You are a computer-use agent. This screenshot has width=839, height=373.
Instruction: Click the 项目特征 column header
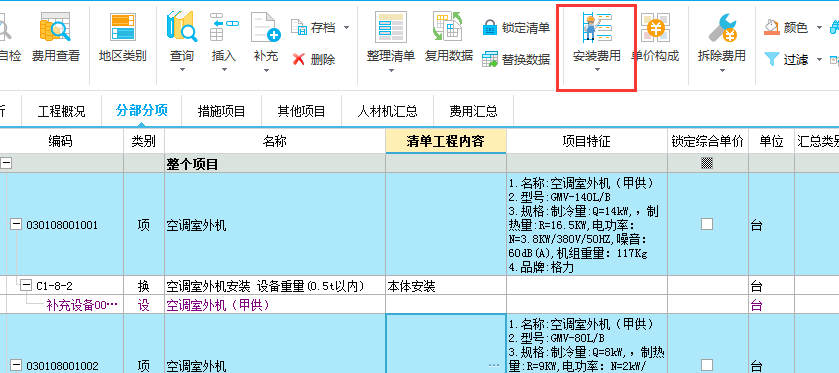coord(586,141)
